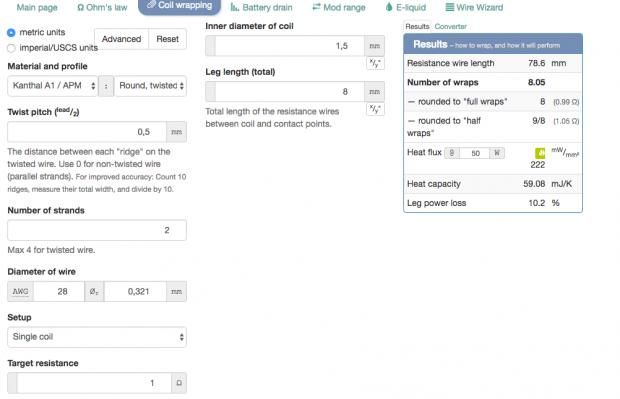Viewport: 620px width, 399px height.
Task: Click the full wraps resistance (0.99 Ω)
Action: [x=566, y=102]
